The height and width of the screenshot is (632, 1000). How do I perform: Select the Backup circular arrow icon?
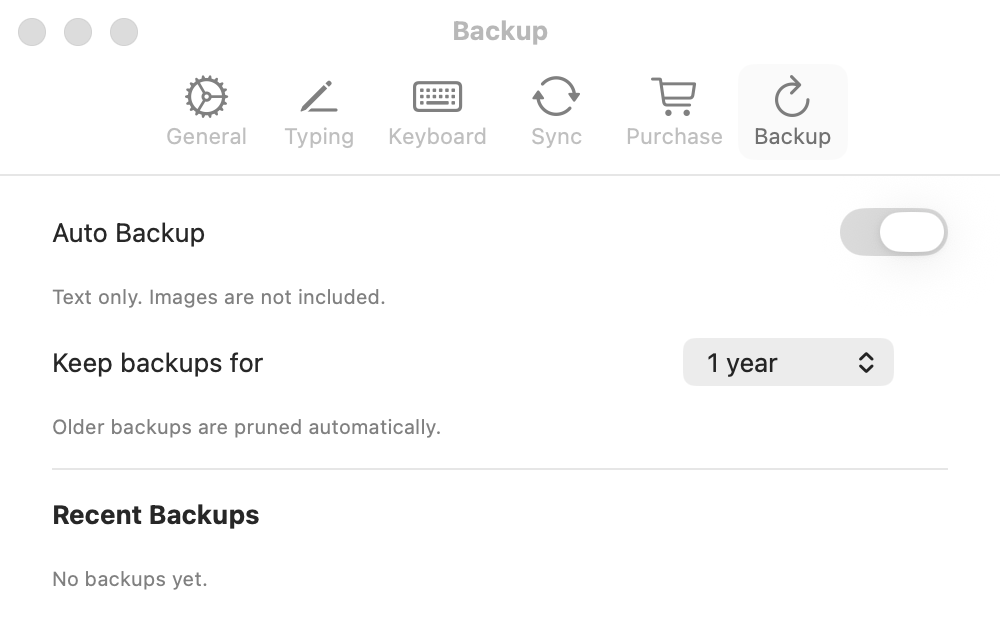tap(792, 96)
